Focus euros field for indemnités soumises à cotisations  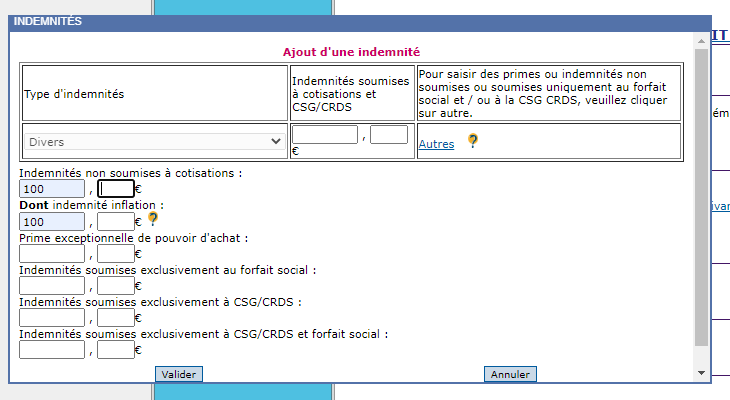tap(325, 135)
